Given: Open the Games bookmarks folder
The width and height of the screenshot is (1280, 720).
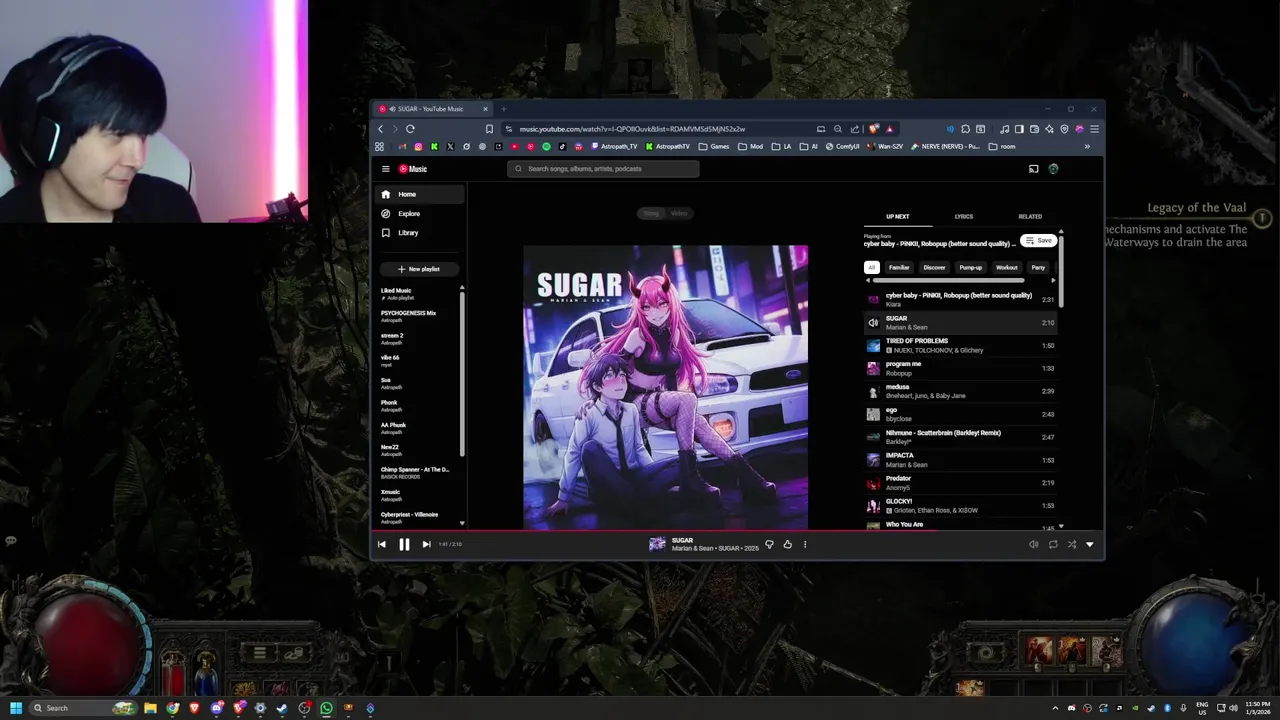Looking at the screenshot, I should [x=714, y=146].
